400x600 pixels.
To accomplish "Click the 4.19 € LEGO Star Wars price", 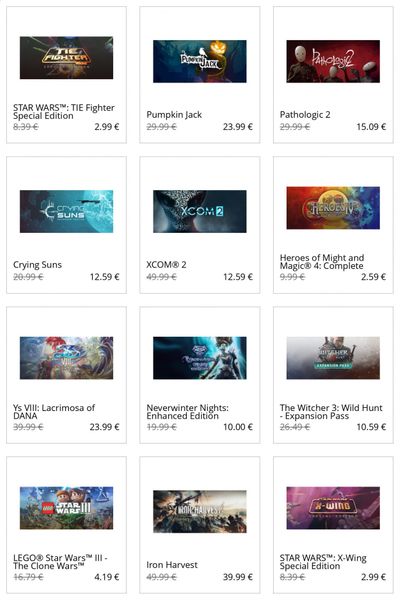I will 107,577.
